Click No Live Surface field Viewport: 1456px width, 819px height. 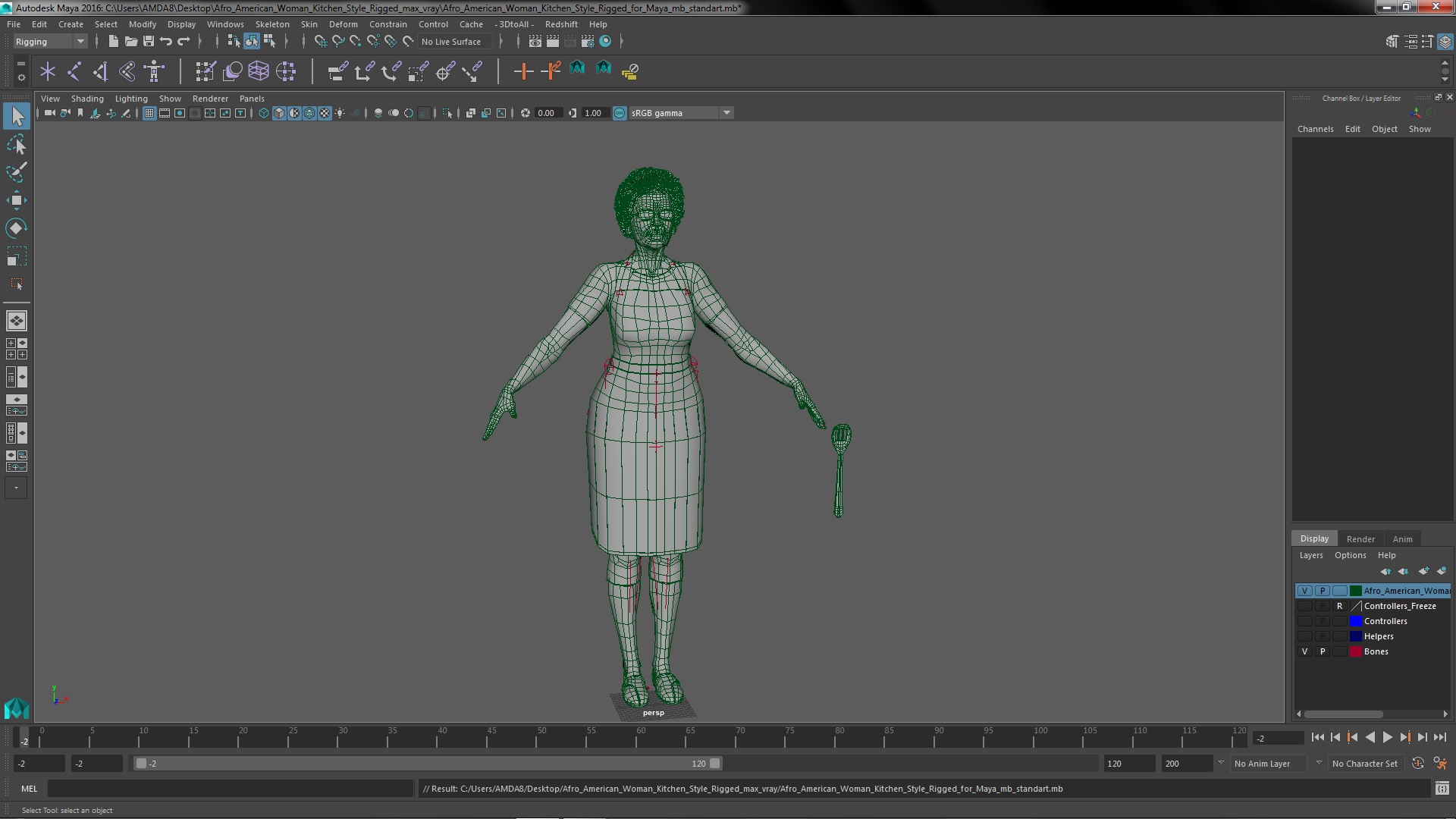point(455,42)
